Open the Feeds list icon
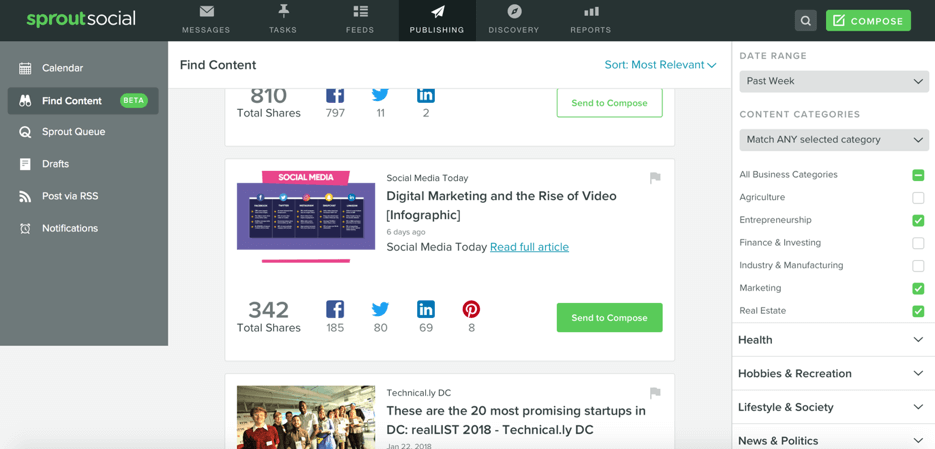Screen dimensions: 935x449 tap(360, 11)
